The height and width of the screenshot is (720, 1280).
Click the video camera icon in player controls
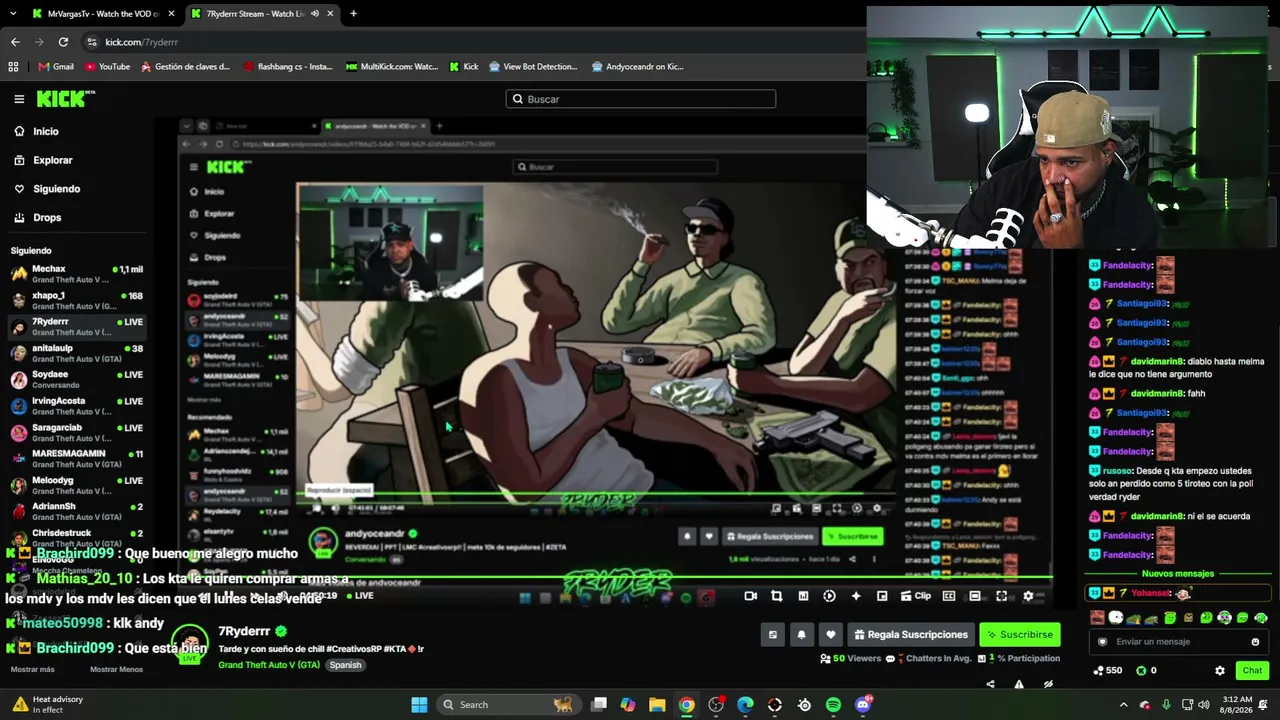click(751, 596)
